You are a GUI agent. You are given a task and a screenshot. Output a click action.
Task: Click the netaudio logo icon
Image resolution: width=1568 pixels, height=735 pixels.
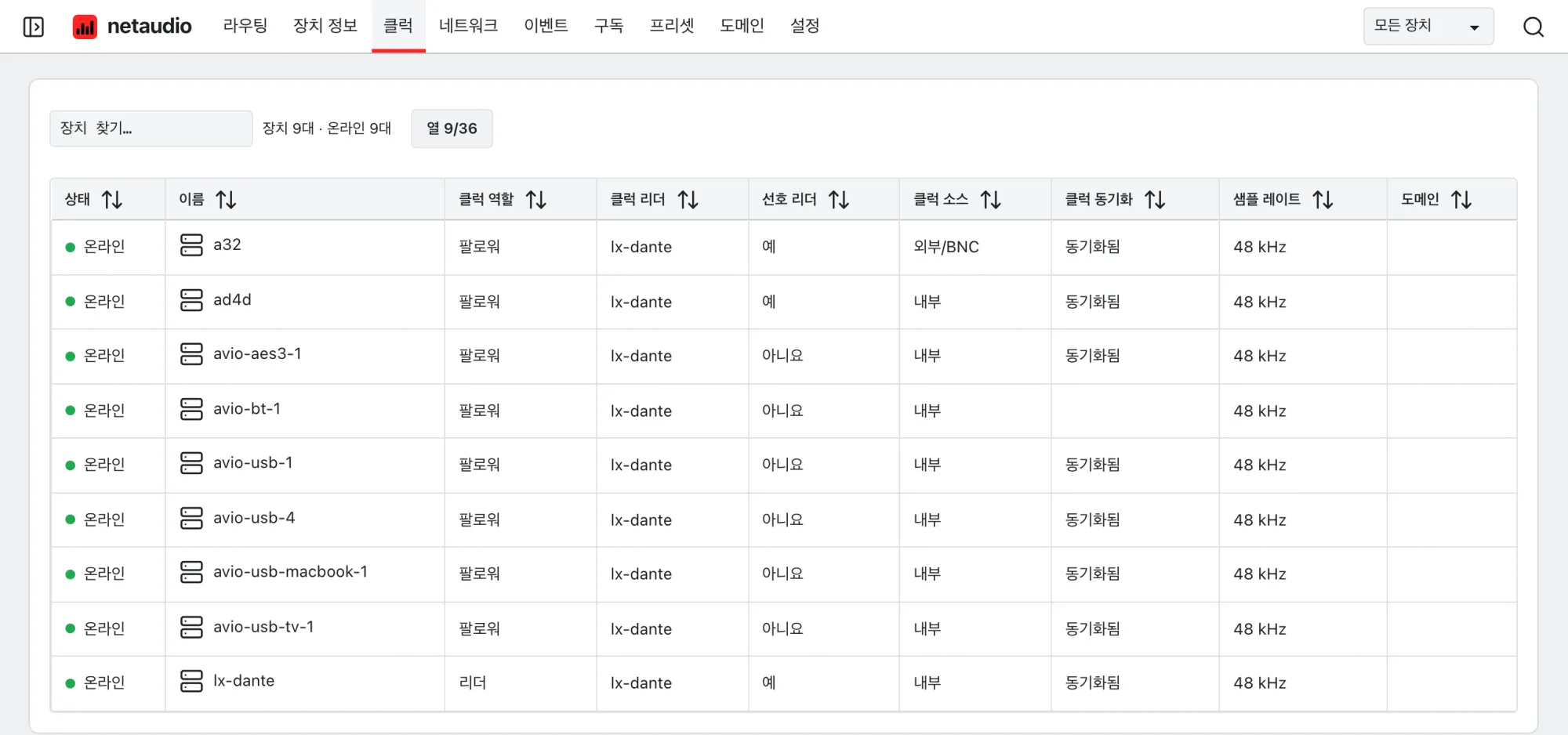85,27
